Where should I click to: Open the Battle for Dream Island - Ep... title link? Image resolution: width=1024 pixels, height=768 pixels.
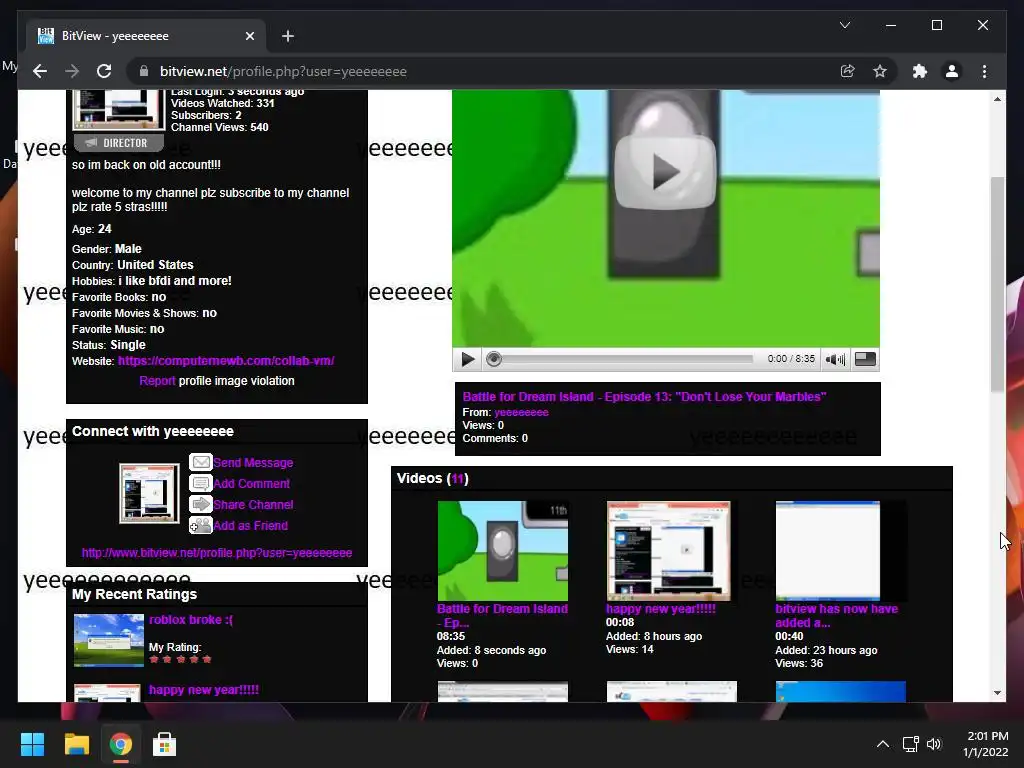coord(502,615)
